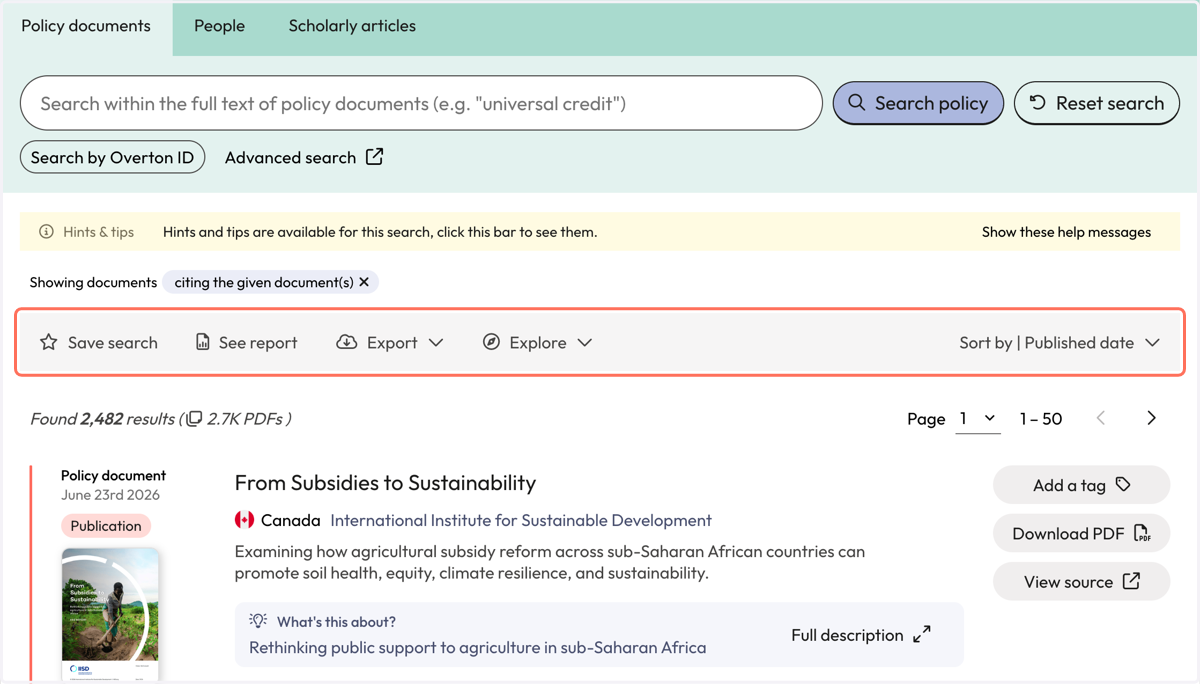Screen dimensions: 1200x684
Task: Click Save search label
Action: pyautogui.click(x=113, y=343)
